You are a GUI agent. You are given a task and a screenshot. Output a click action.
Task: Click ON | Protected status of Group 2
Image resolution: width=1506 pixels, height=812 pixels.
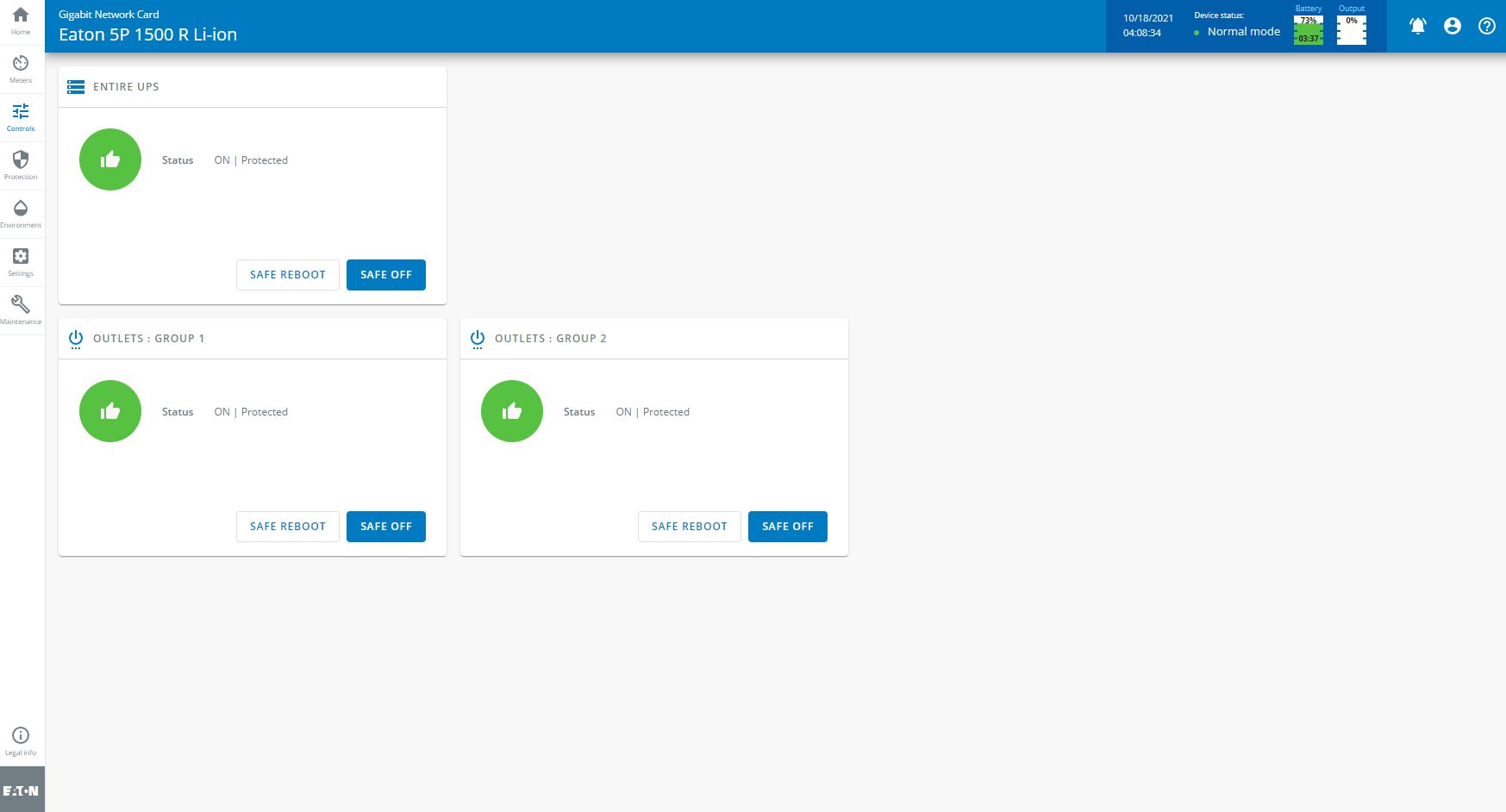(653, 412)
